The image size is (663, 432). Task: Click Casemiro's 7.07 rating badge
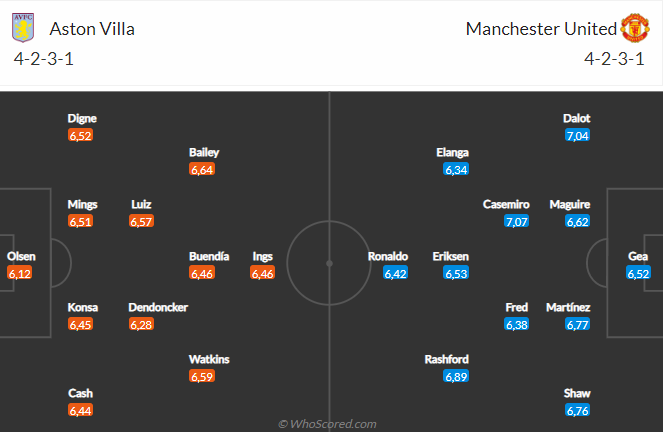pos(517,221)
